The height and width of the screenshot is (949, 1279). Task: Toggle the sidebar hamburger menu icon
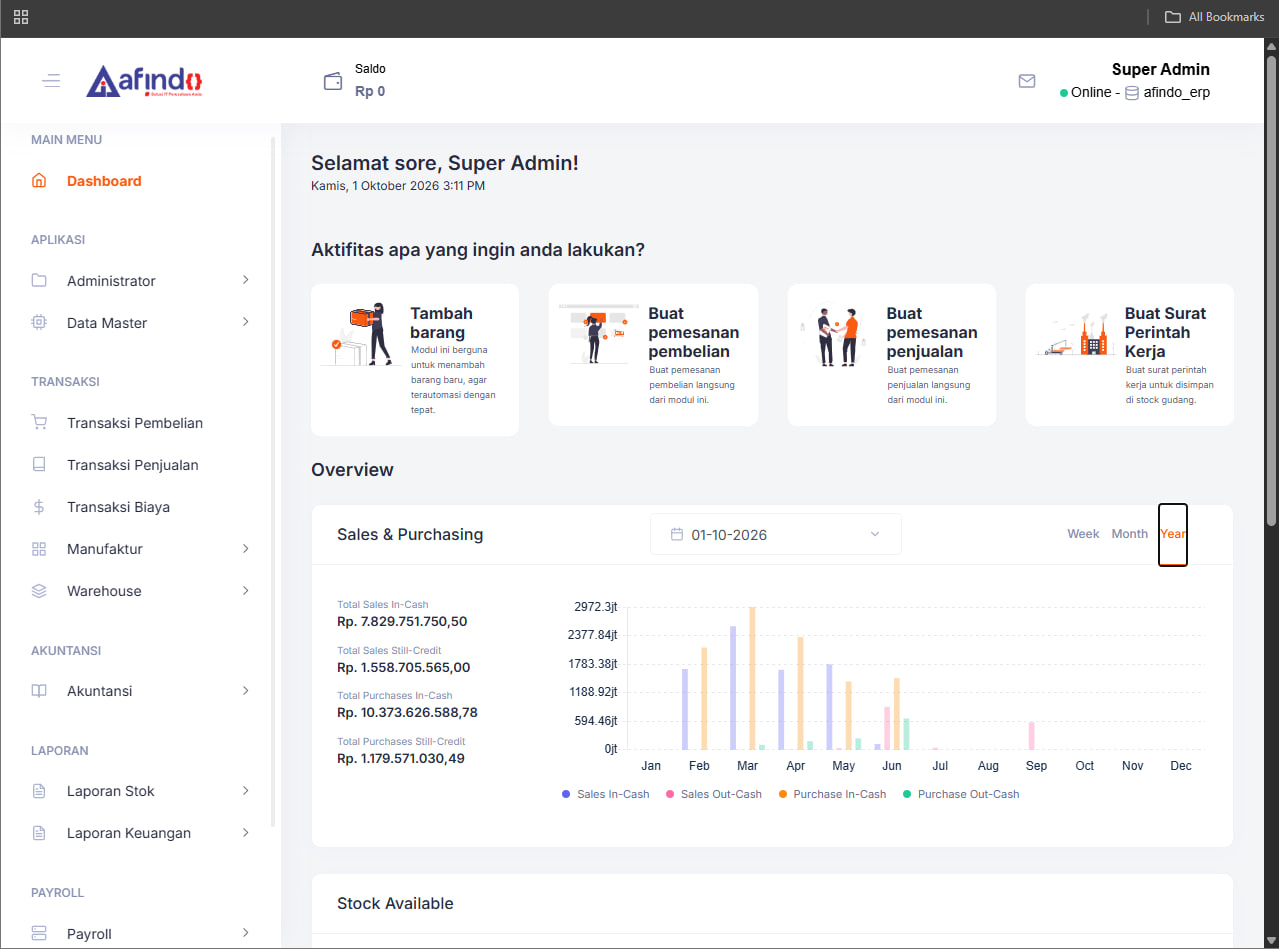[51, 81]
